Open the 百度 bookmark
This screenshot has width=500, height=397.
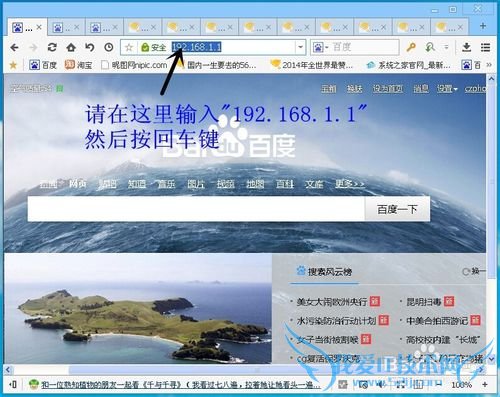point(43,65)
